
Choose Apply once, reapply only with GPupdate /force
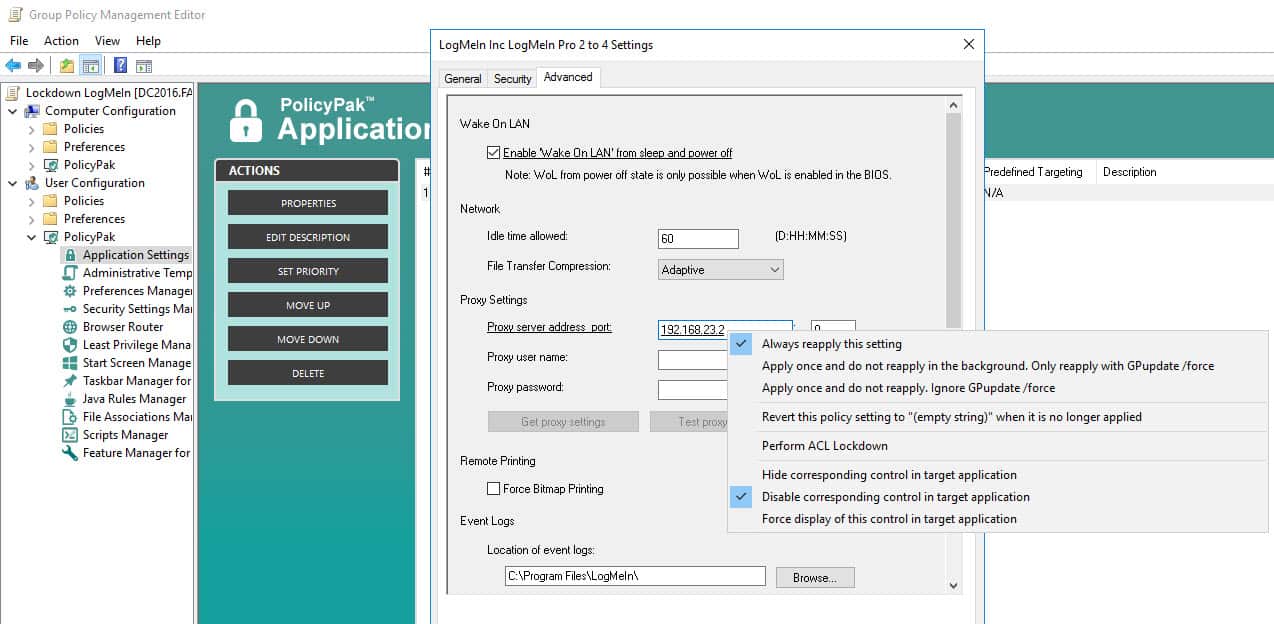(998, 366)
